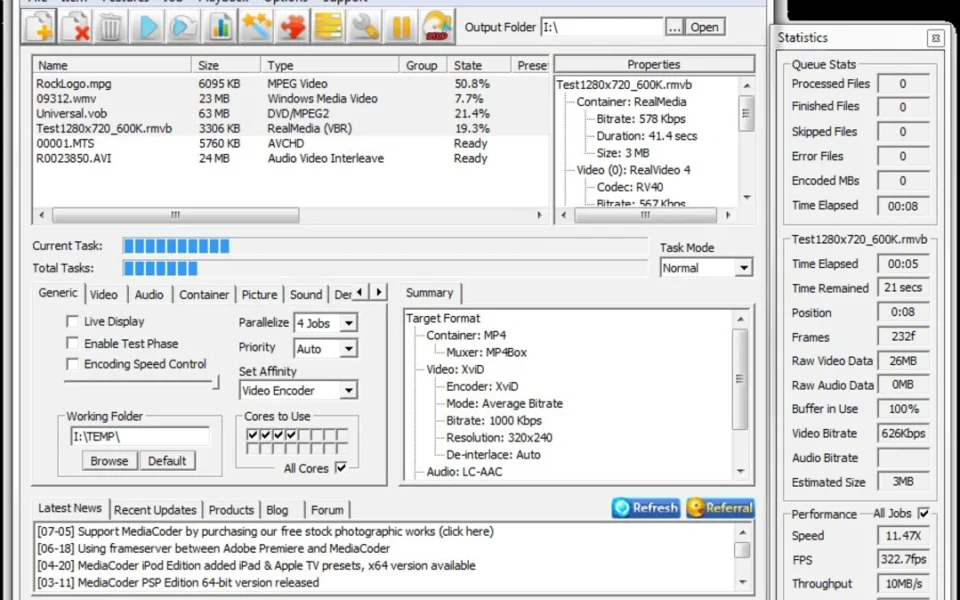Toggle the Encoding Speed Control checkbox
The width and height of the screenshot is (960, 600).
click(72, 364)
